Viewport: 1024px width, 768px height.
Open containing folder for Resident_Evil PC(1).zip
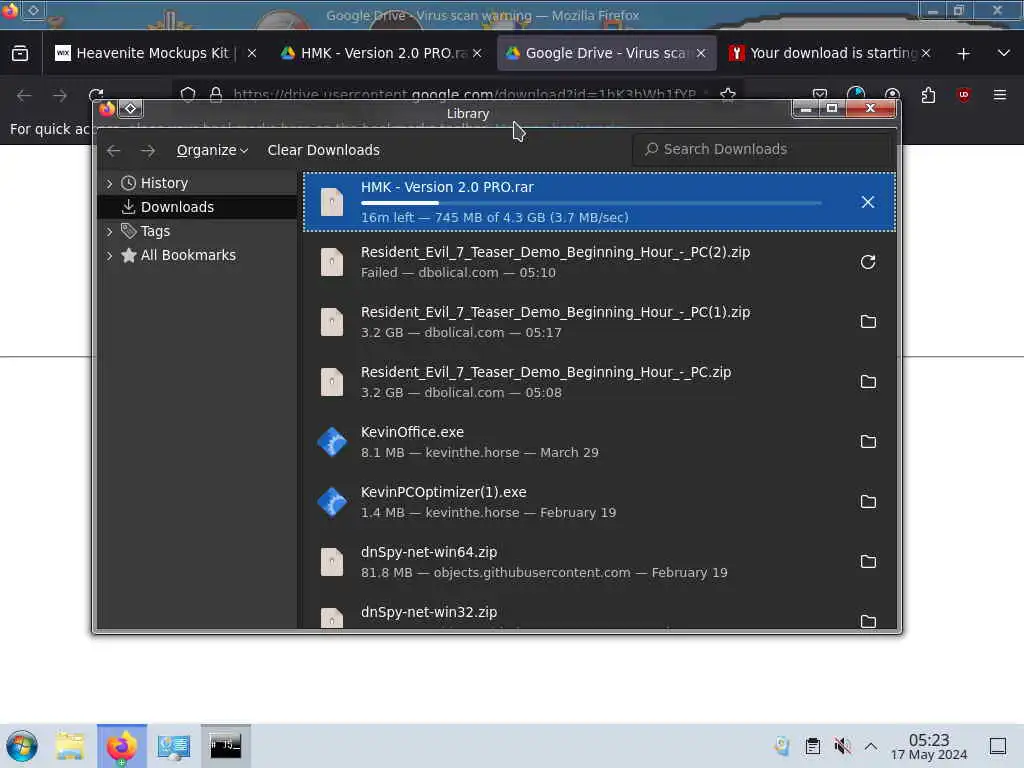[x=867, y=321]
